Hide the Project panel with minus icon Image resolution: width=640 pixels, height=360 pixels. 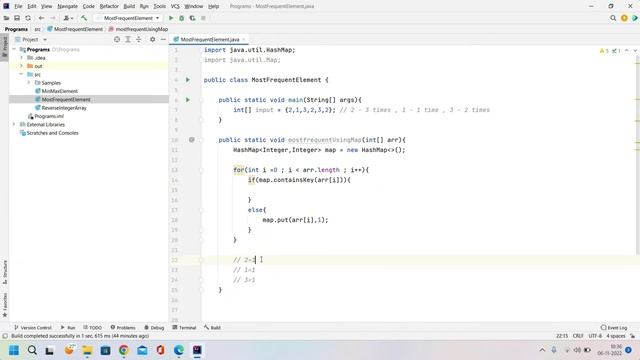coord(163,39)
